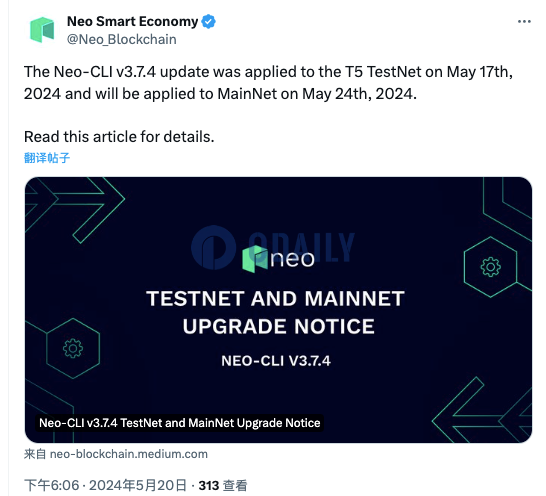Click the 313 查看 view count
The width and height of the screenshot is (546, 496).
(223, 485)
